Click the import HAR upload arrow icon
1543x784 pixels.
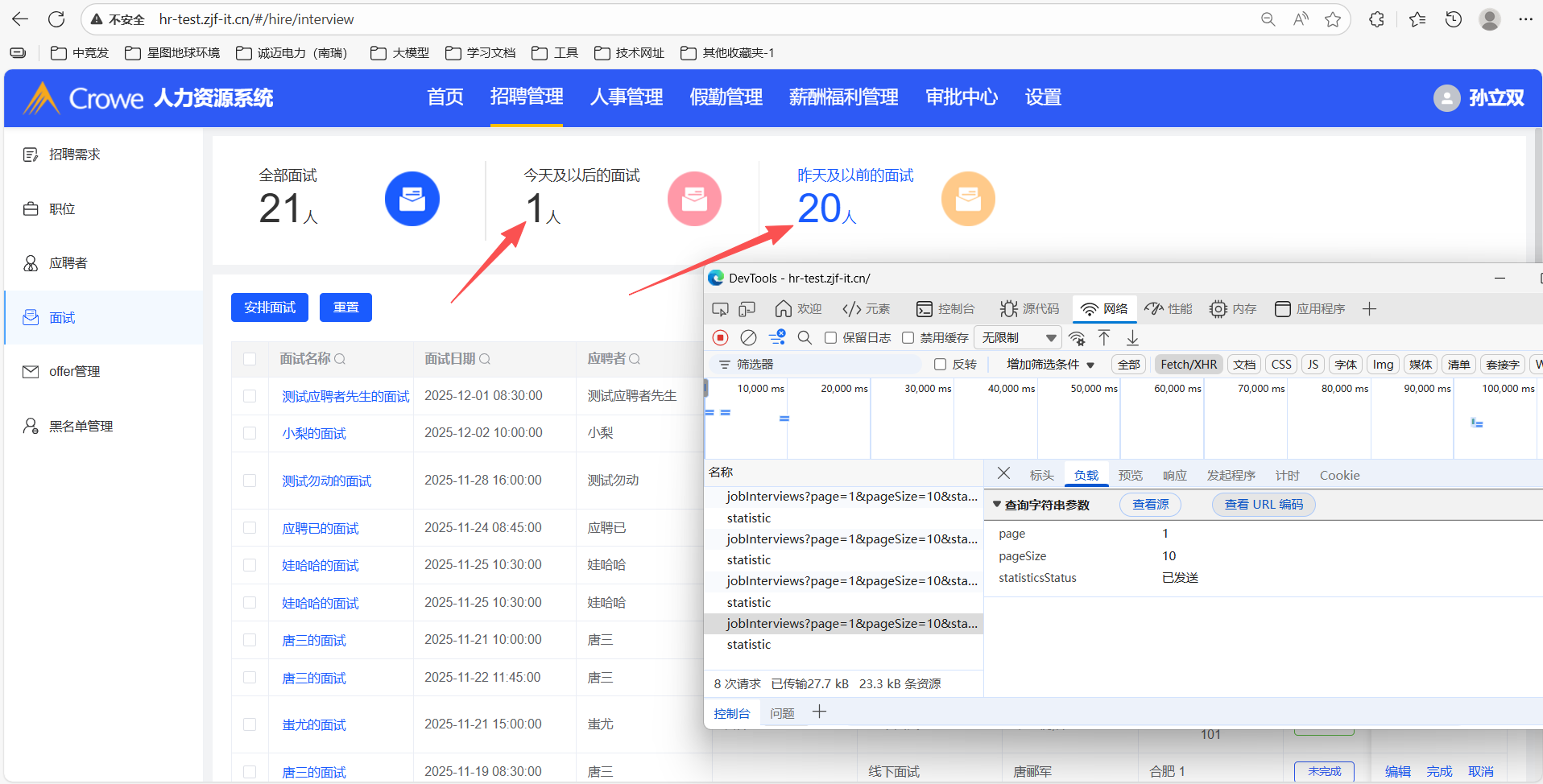(x=1104, y=338)
